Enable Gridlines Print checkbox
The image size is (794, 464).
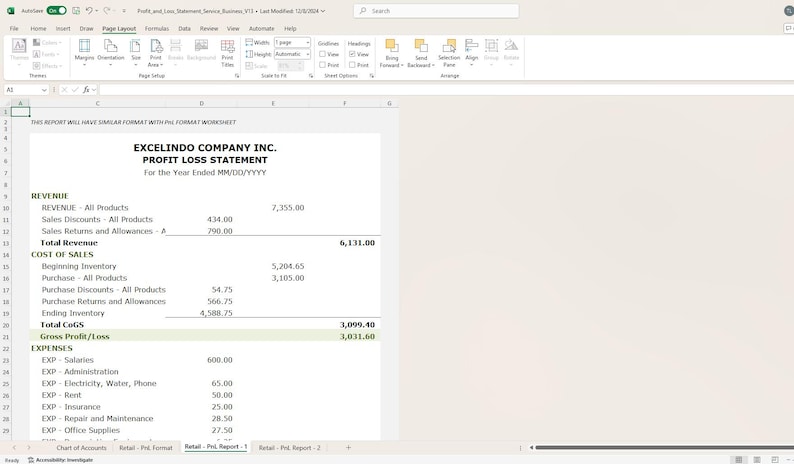[x=323, y=65]
